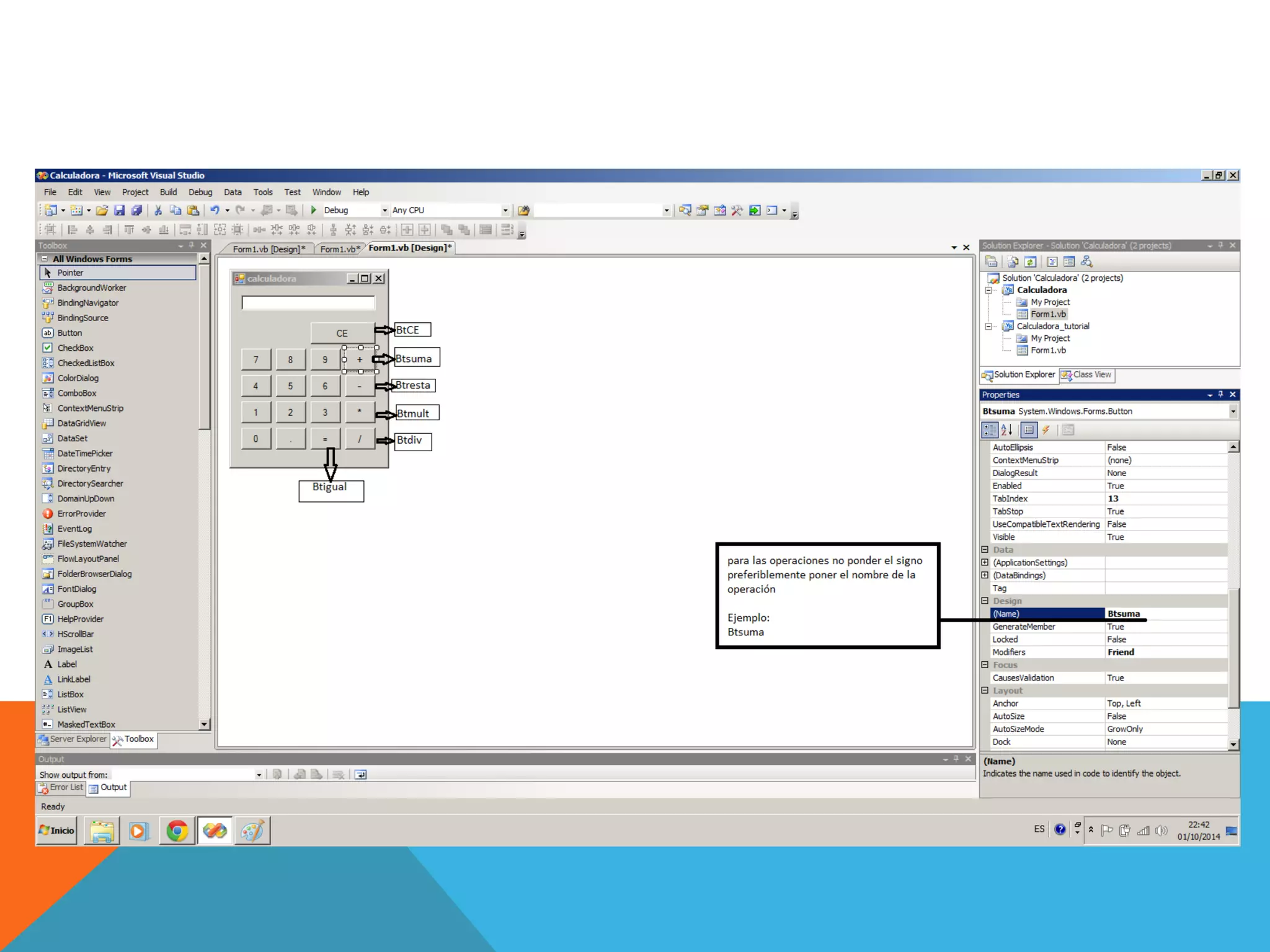Show property Events via lightning icon
The width and height of the screenshot is (1270, 952).
pos(1046,430)
